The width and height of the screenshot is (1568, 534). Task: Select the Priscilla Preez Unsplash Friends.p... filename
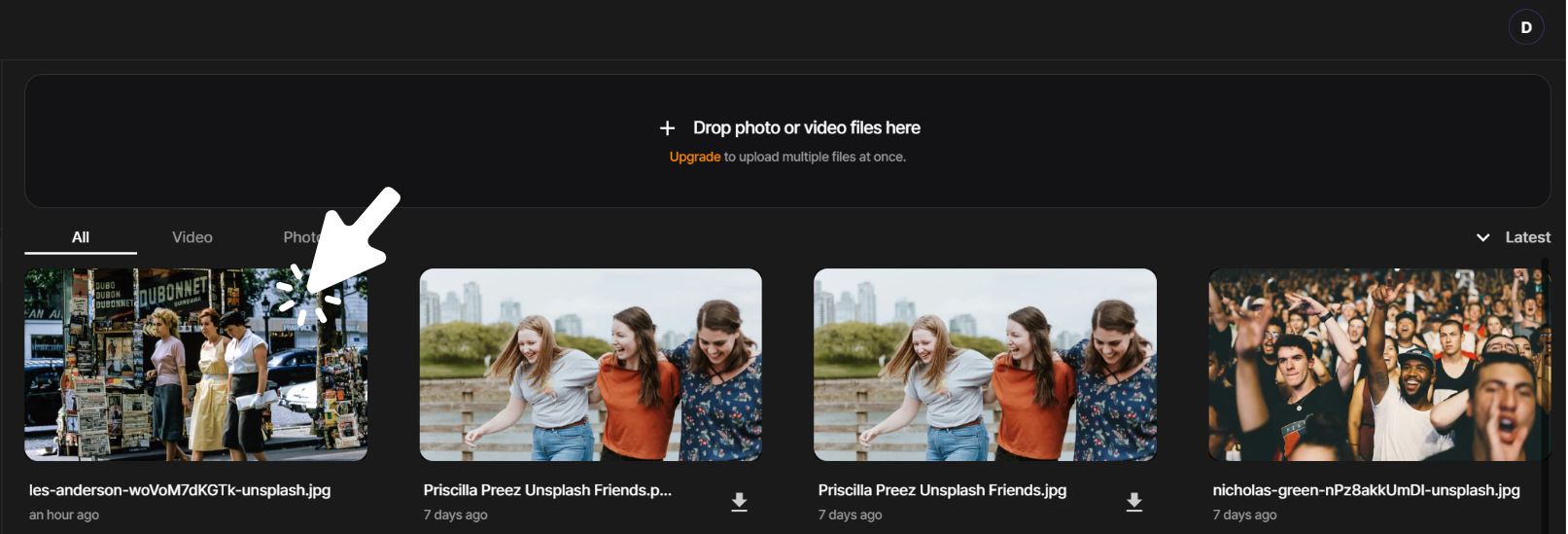[x=547, y=490]
